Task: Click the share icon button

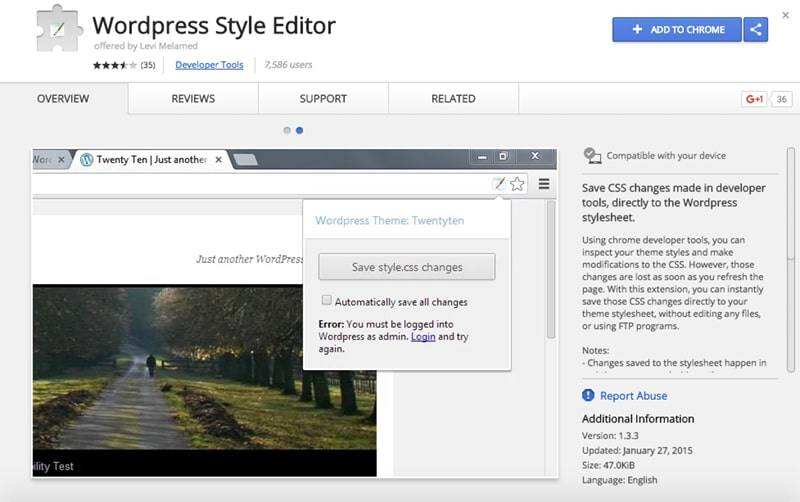Action: click(756, 30)
